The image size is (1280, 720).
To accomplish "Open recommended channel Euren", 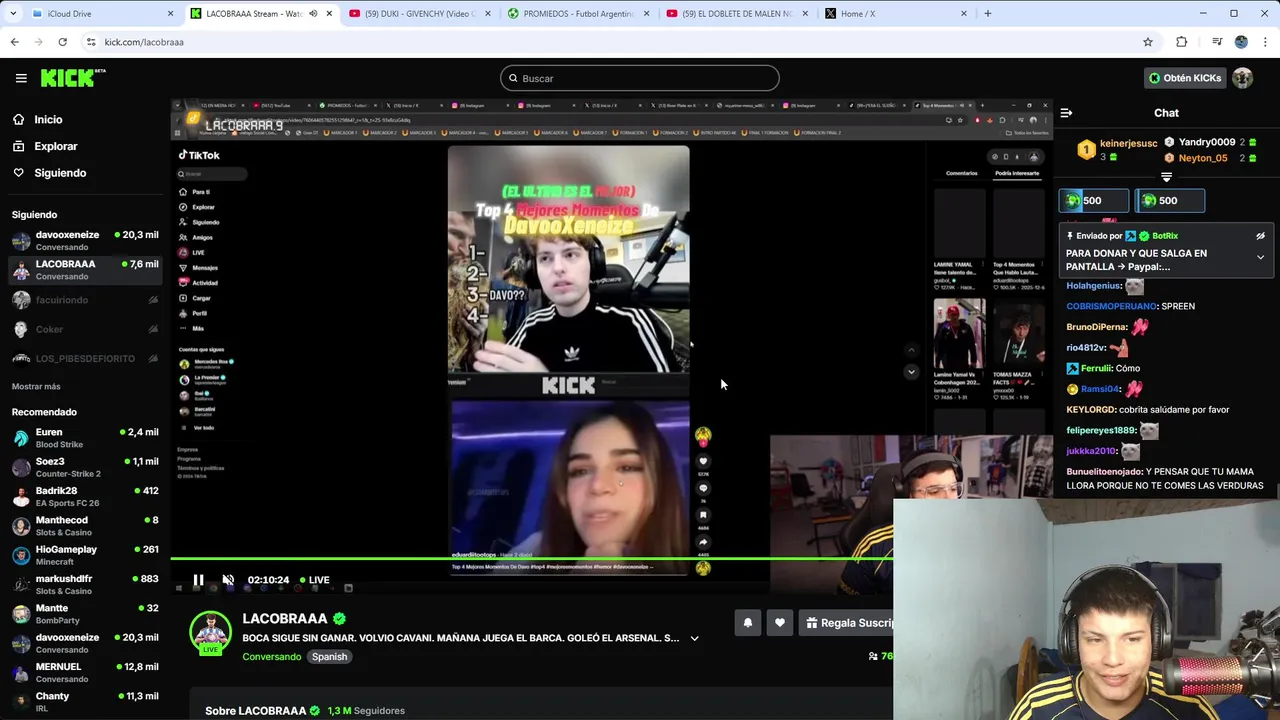I will 86,438.
